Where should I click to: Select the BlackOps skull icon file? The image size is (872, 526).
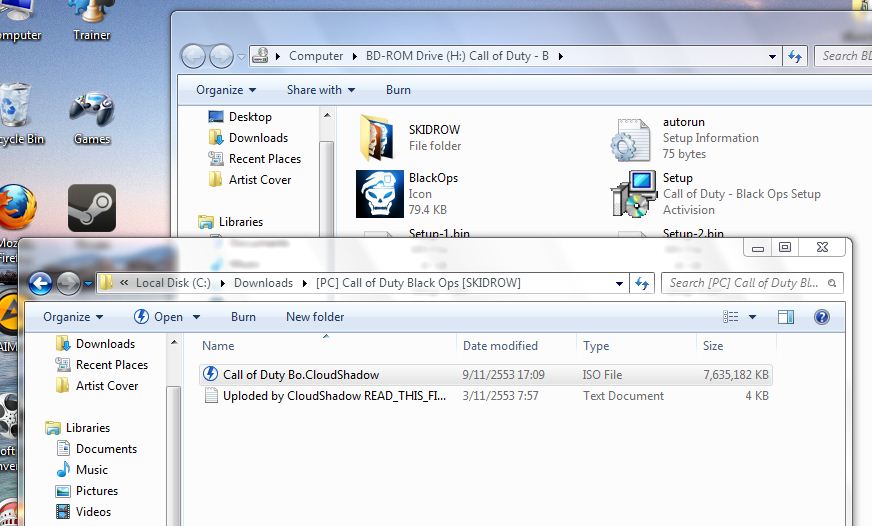(380, 194)
